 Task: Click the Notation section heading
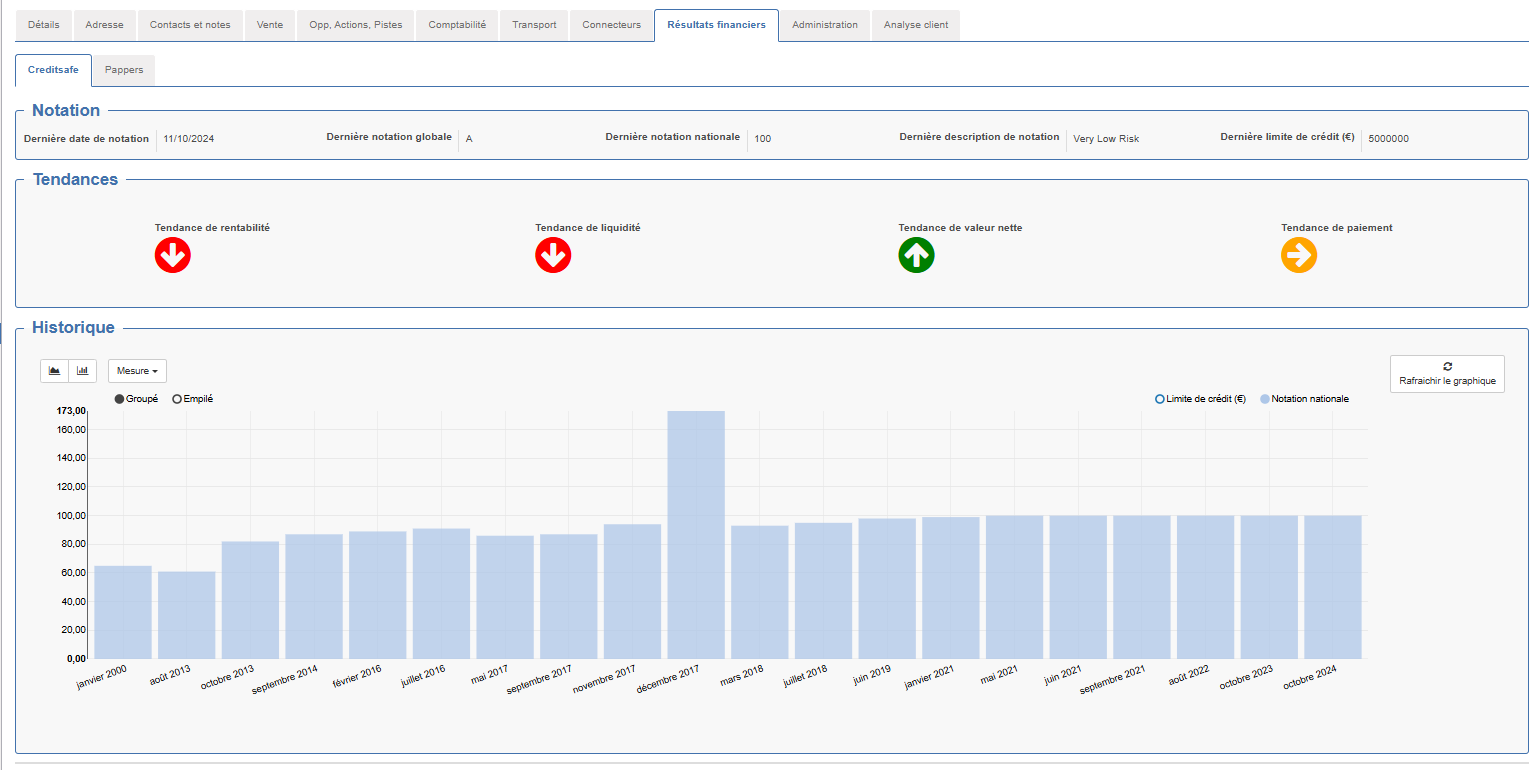coord(66,111)
